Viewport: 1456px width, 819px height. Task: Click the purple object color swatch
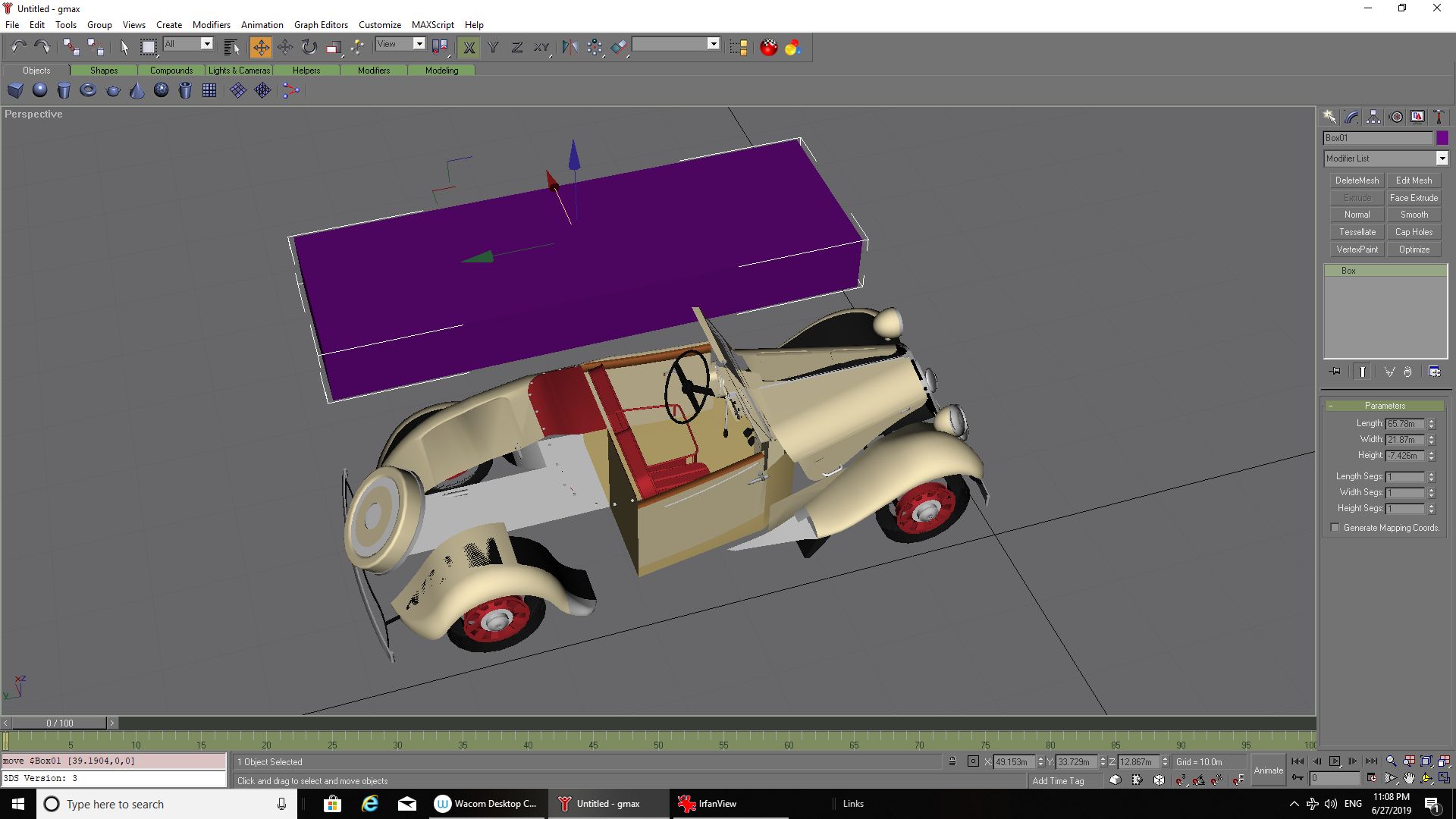point(1442,138)
